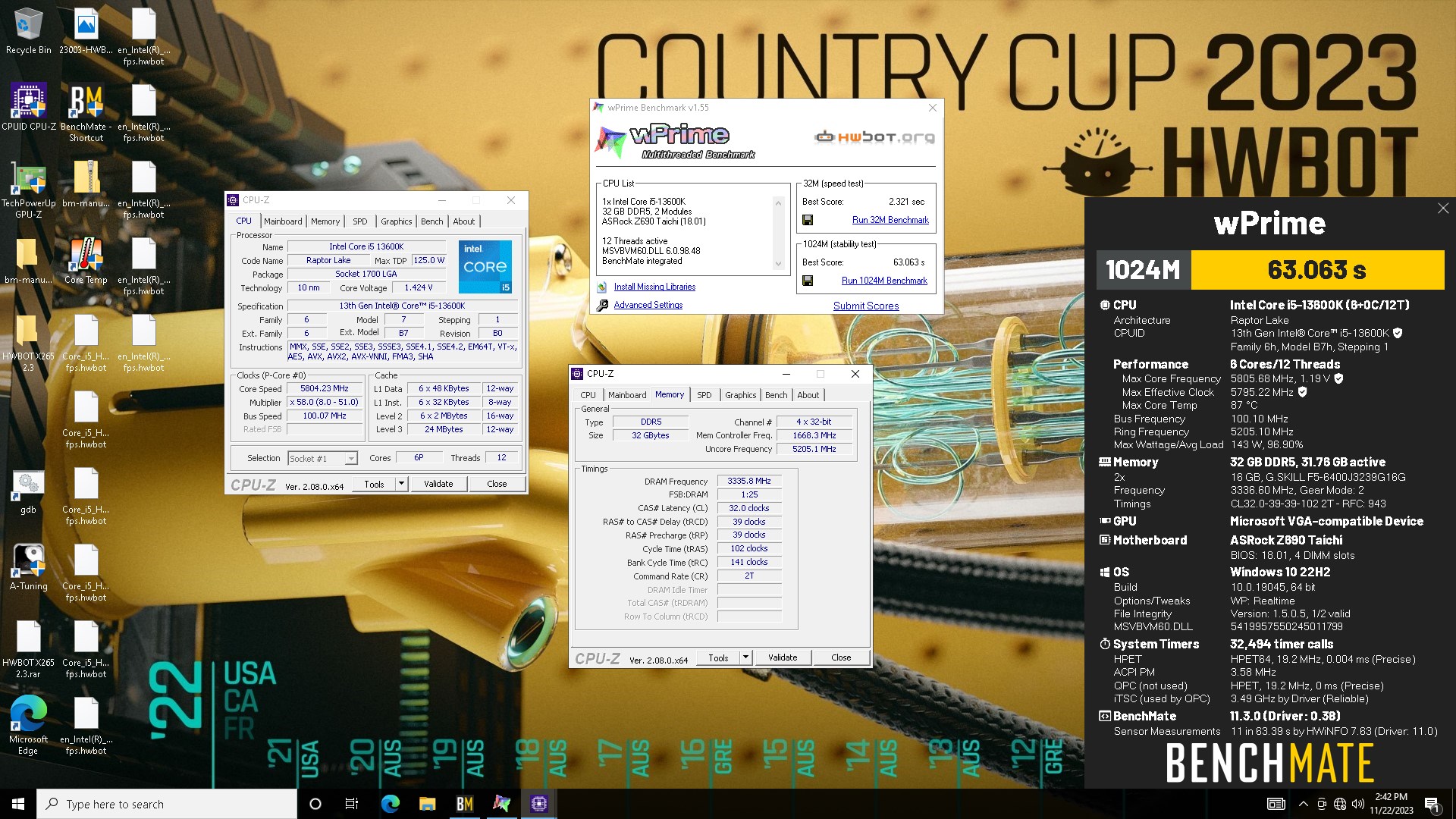Click the save icon beside Run 32M Benchmark
1456x819 pixels.
tap(808, 220)
